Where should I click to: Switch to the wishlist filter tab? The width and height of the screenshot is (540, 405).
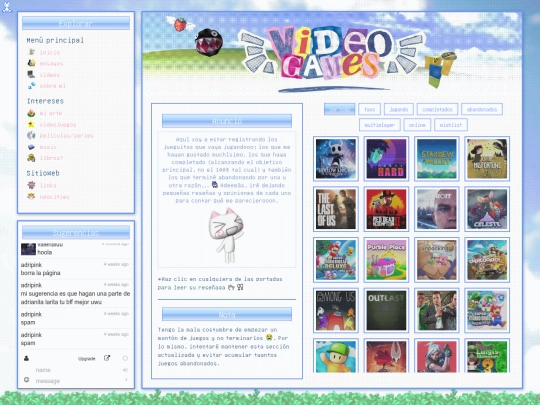tap(451, 125)
